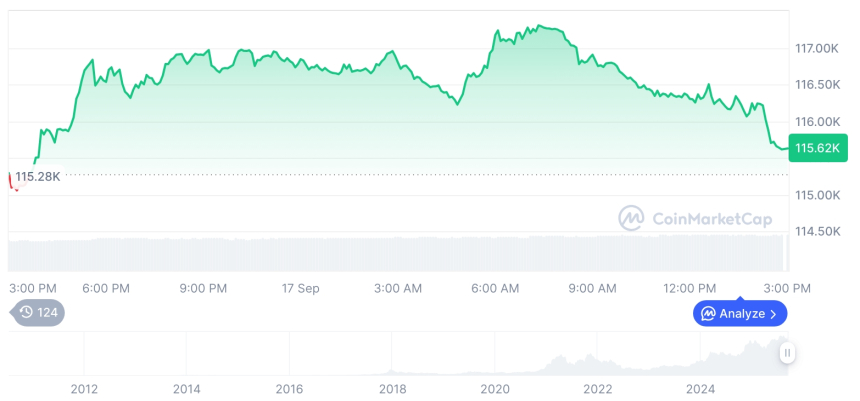The height and width of the screenshot is (401, 860).
Task: Click the CoinMarketCap watermark logo icon
Action: 631,218
